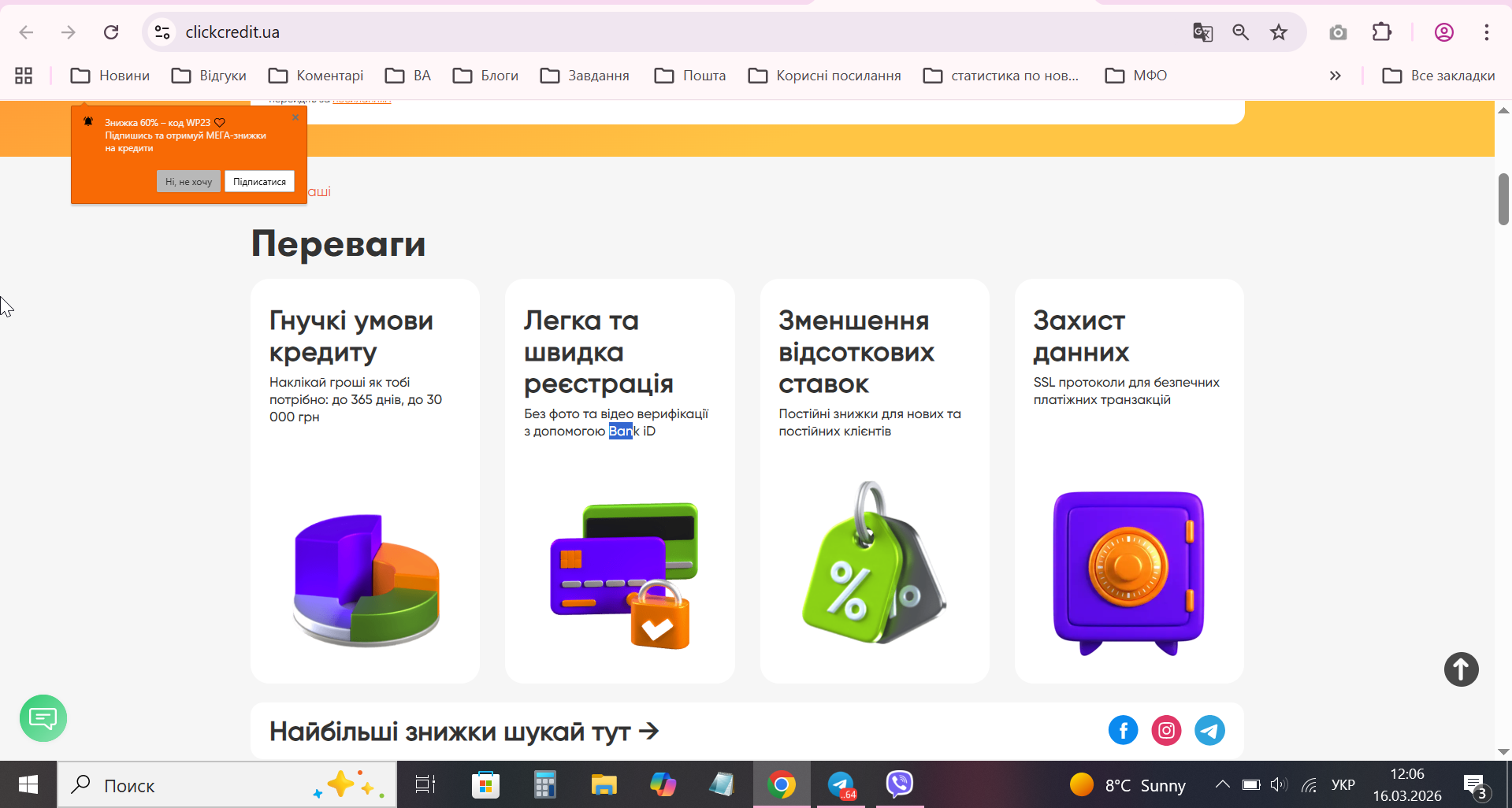Click the Захист данних card title
Image resolution: width=1512 pixels, height=808 pixels.
(x=1081, y=336)
